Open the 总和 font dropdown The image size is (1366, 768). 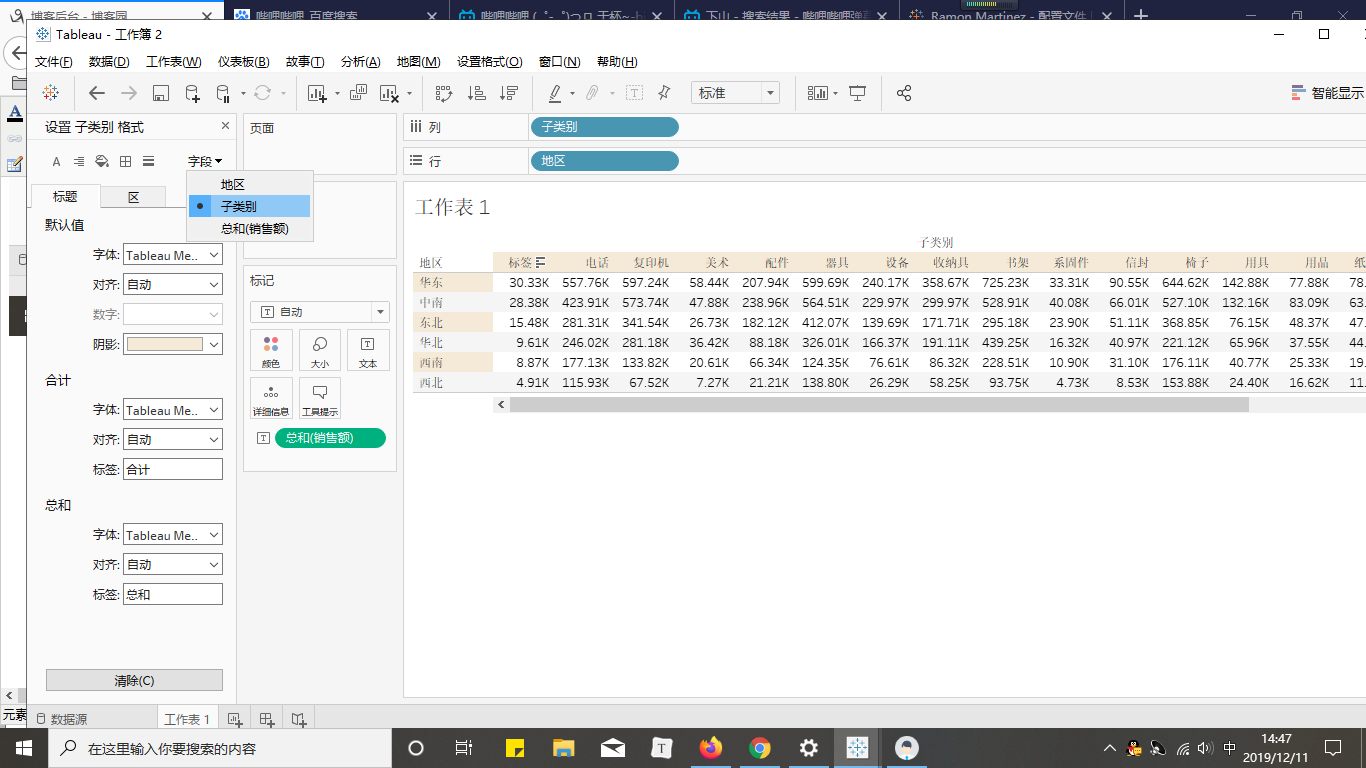click(x=173, y=535)
